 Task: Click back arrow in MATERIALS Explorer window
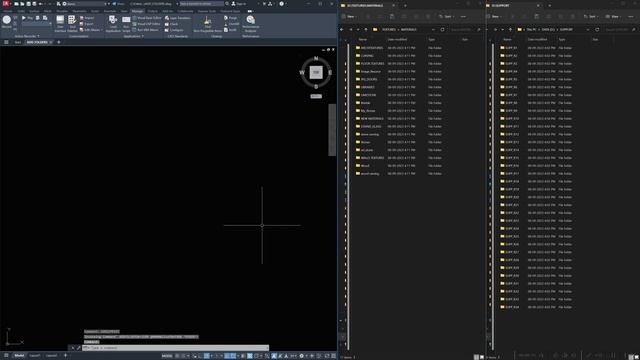[x=342, y=29]
